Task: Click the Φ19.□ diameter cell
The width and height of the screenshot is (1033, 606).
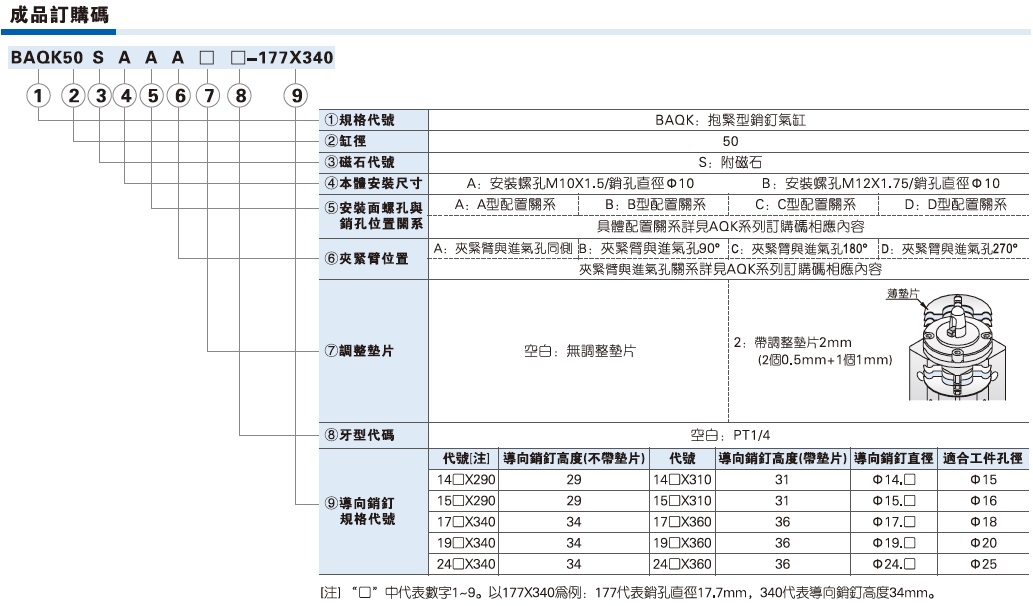Action: [894, 543]
